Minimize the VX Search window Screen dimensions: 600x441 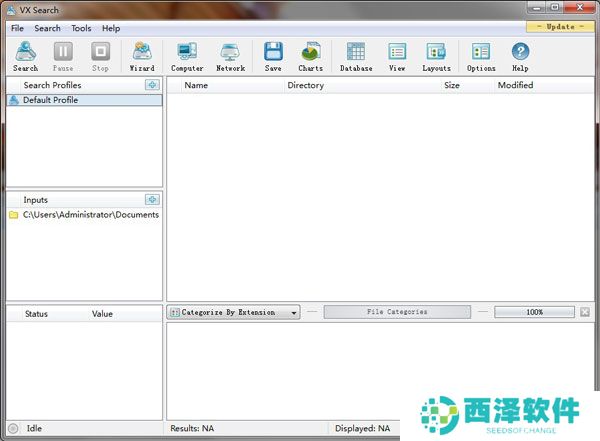(x=537, y=8)
